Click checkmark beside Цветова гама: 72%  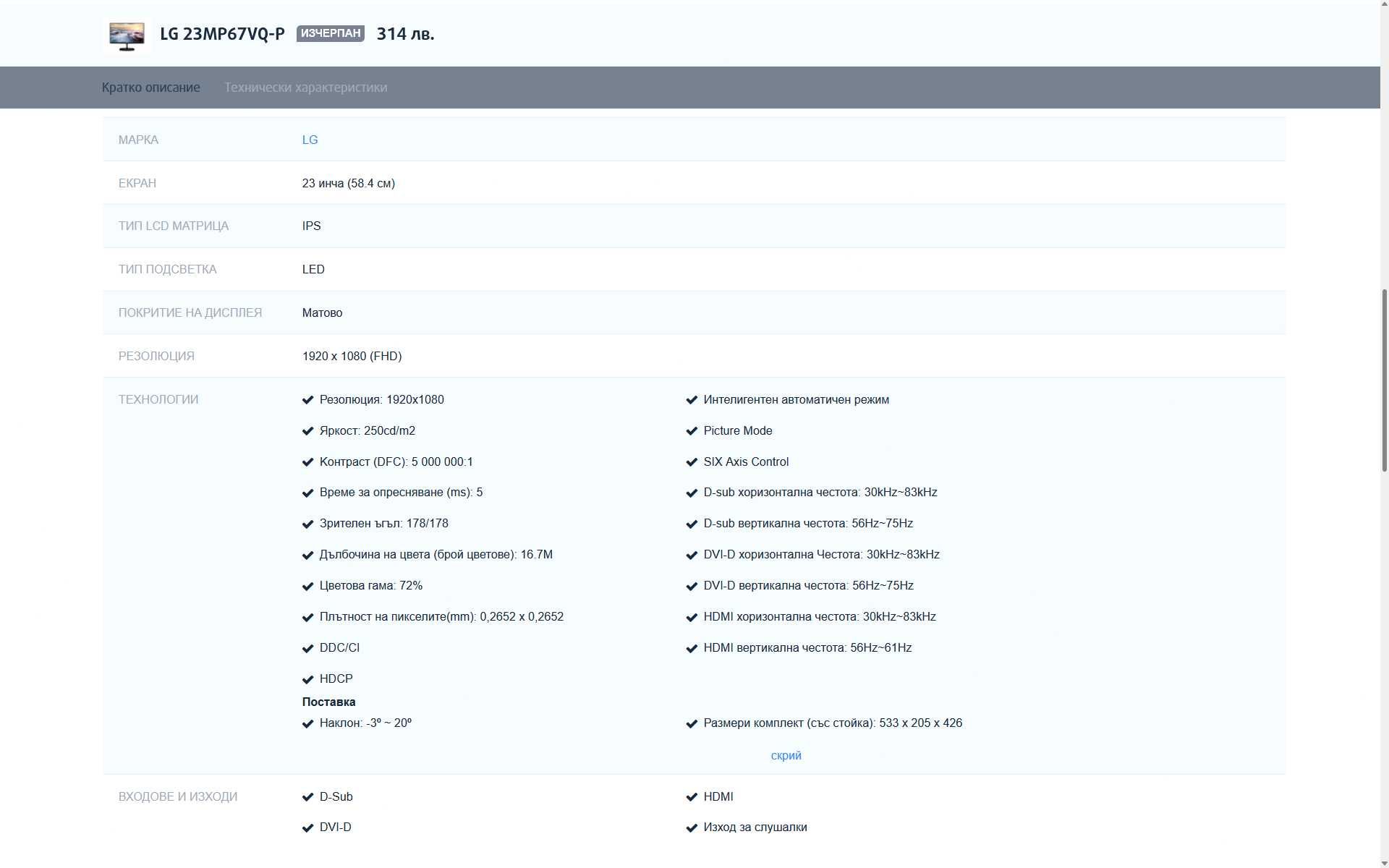pyautogui.click(x=307, y=586)
